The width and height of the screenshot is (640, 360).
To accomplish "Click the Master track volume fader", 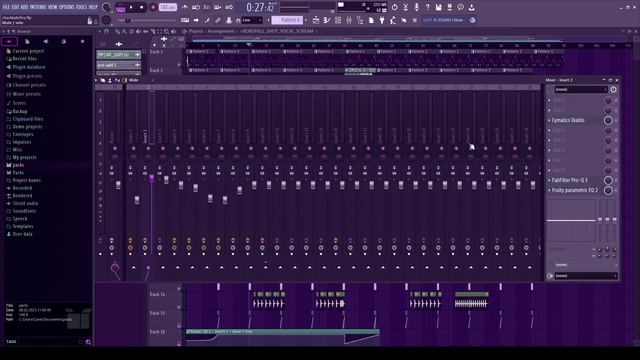I will [118, 185].
